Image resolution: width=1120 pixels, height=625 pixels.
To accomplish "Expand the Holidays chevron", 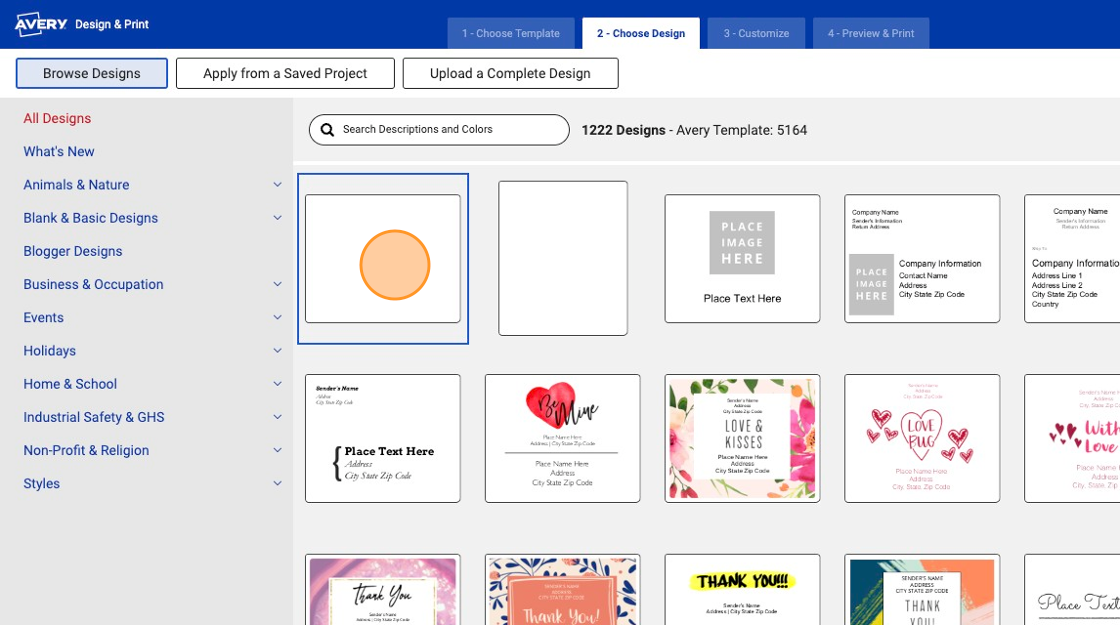I will click(277, 351).
